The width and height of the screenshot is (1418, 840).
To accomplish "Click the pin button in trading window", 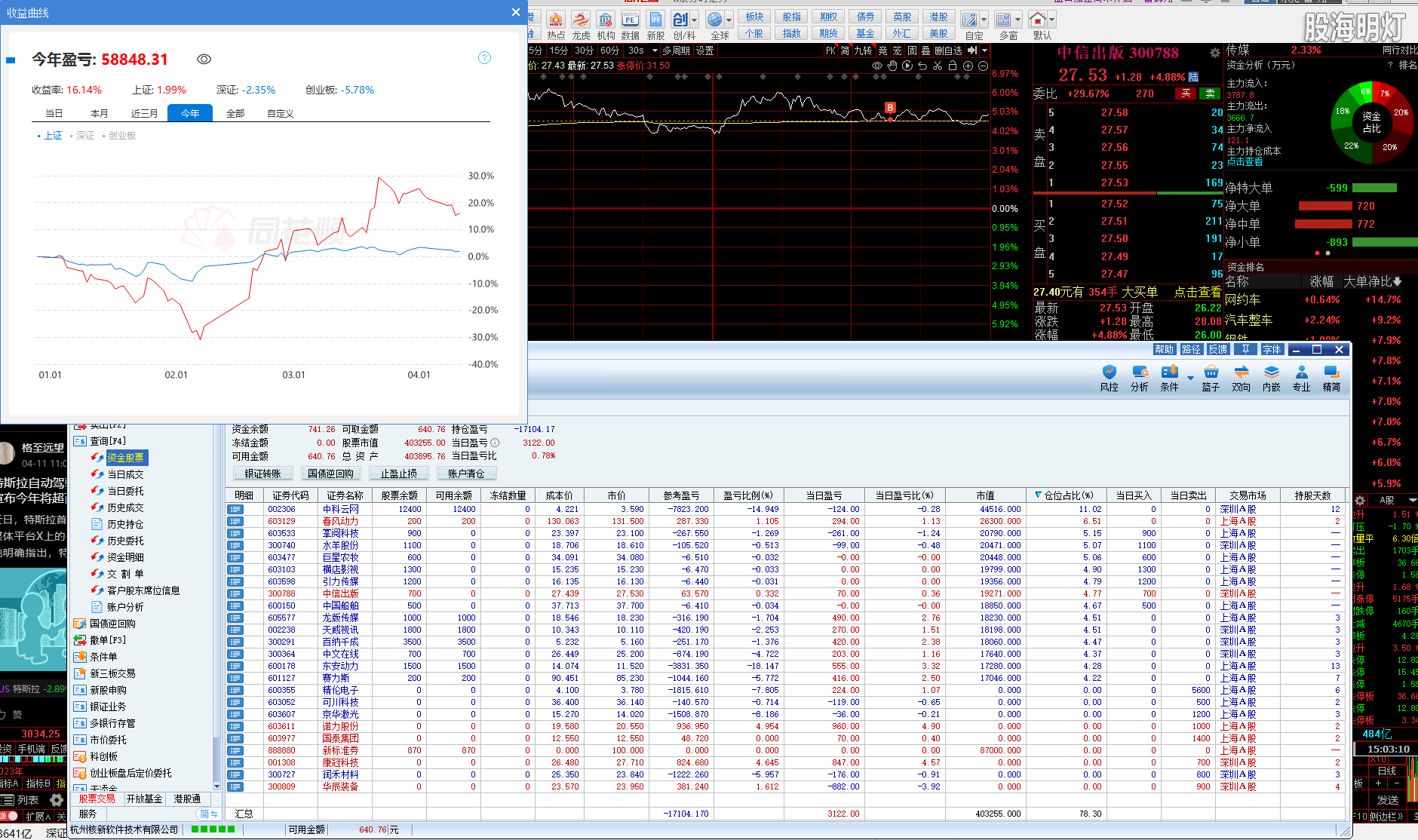I will (1246, 349).
